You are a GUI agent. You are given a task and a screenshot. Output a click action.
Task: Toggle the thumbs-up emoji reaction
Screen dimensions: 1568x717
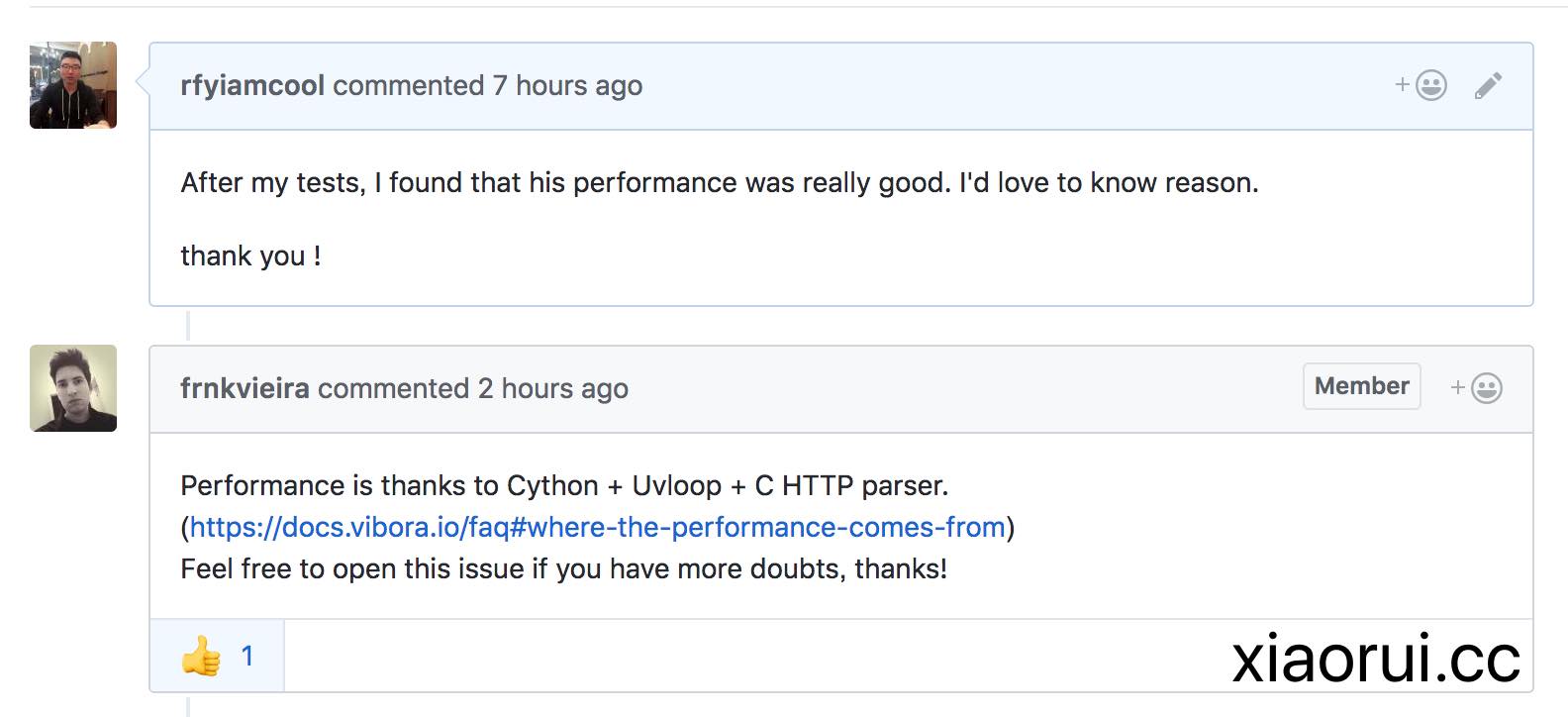coord(201,656)
